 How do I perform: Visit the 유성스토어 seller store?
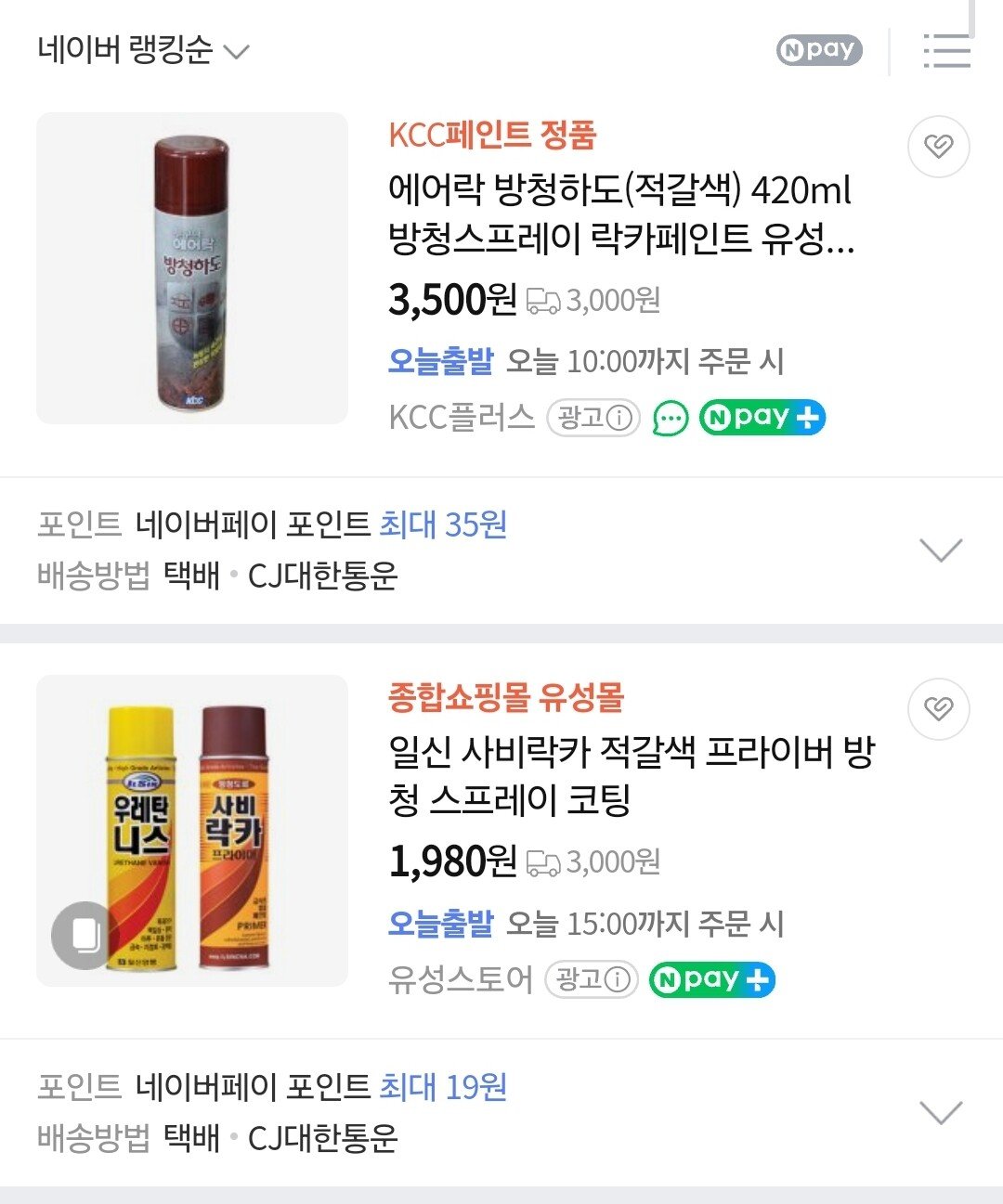pos(461,979)
